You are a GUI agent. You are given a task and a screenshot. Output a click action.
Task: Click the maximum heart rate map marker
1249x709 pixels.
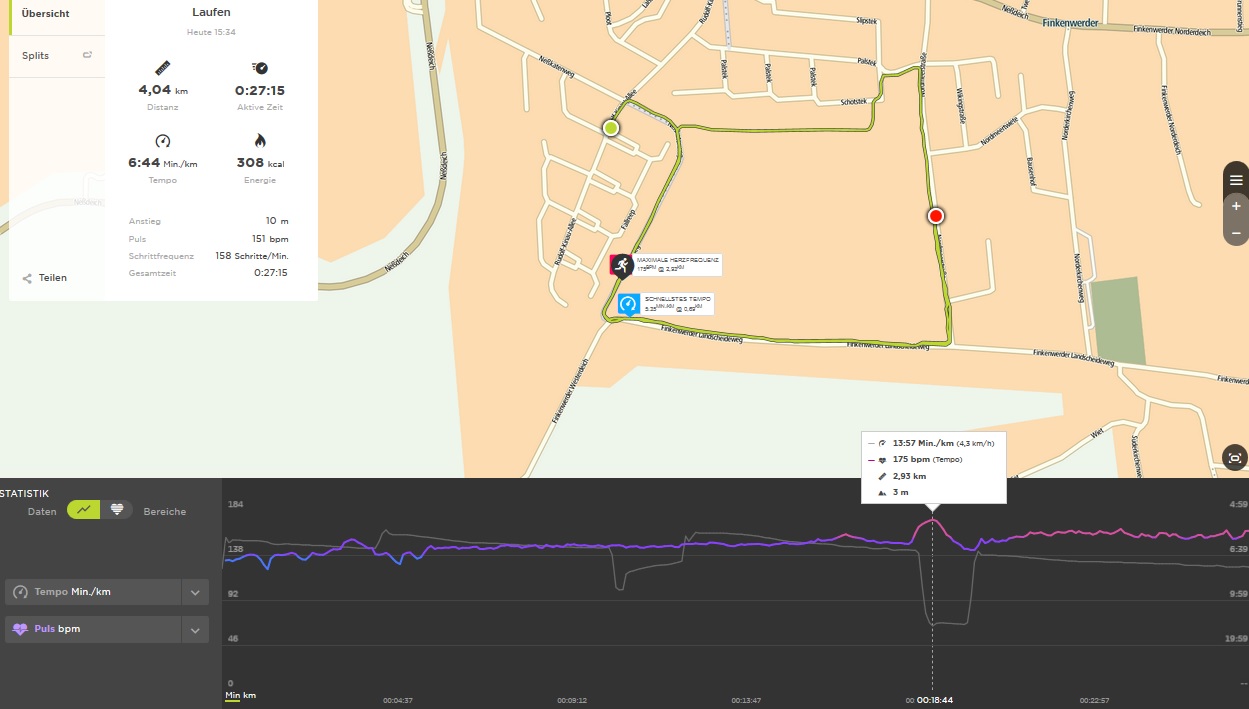[621, 265]
